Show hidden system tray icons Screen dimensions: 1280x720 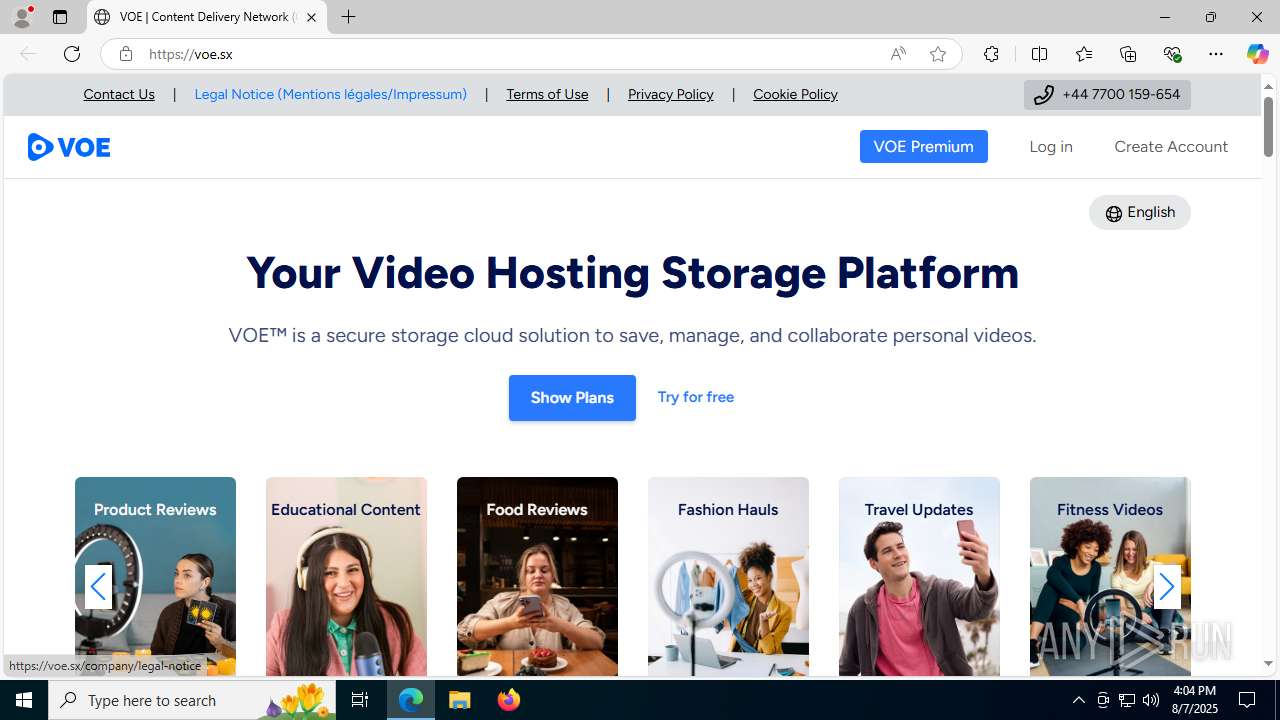click(1078, 700)
